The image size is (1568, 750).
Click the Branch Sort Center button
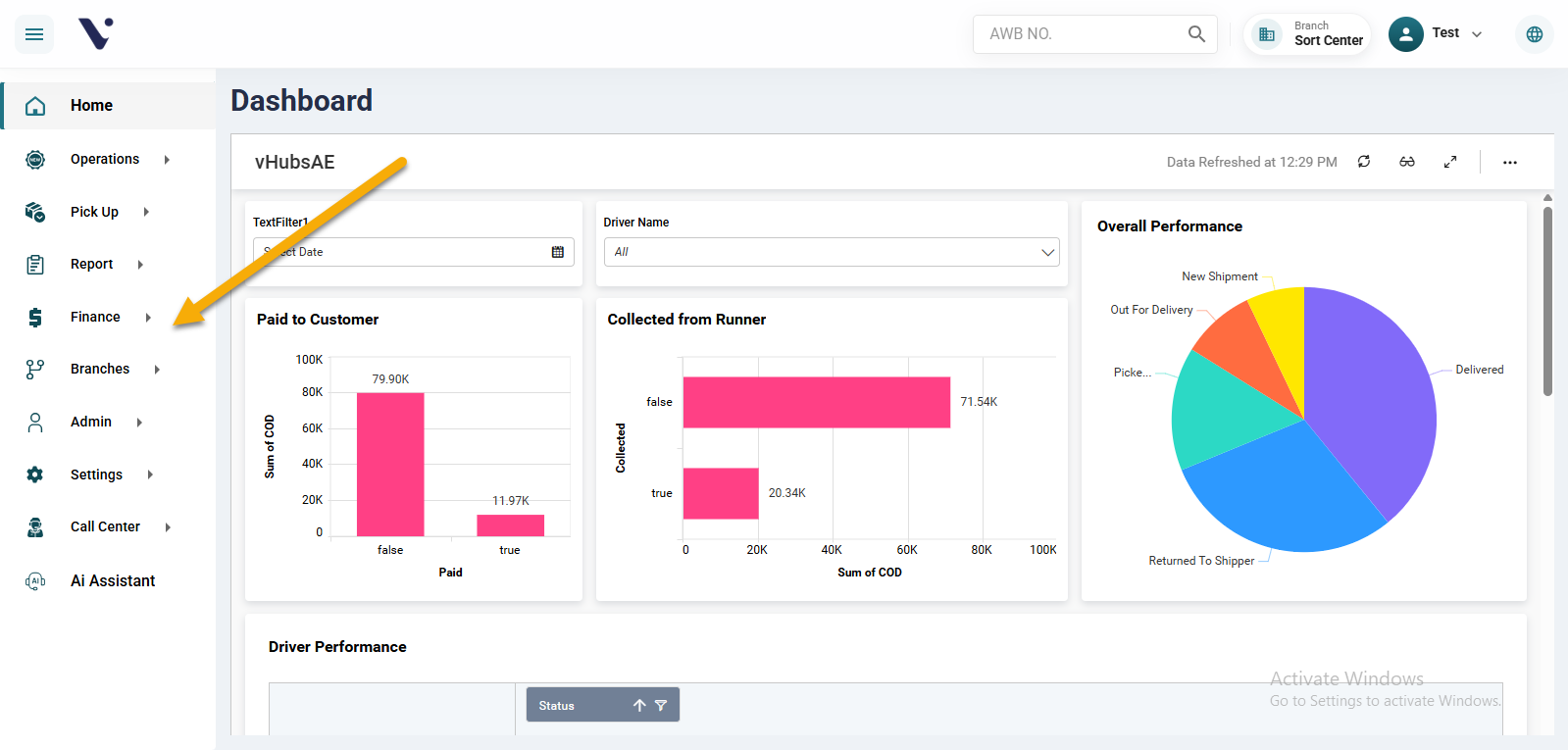(x=1308, y=34)
